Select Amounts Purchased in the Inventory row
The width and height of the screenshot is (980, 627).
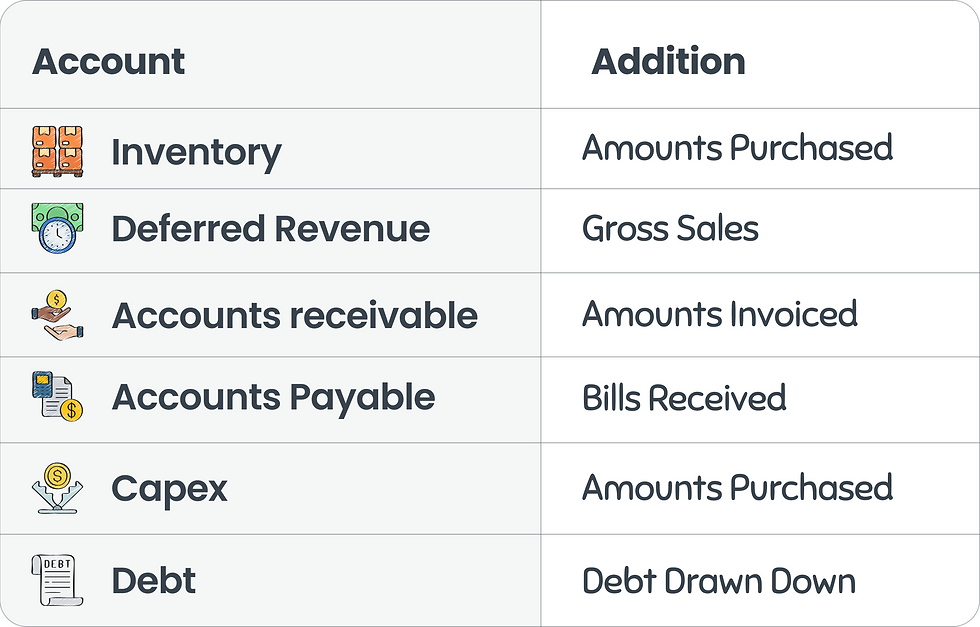tap(737, 148)
